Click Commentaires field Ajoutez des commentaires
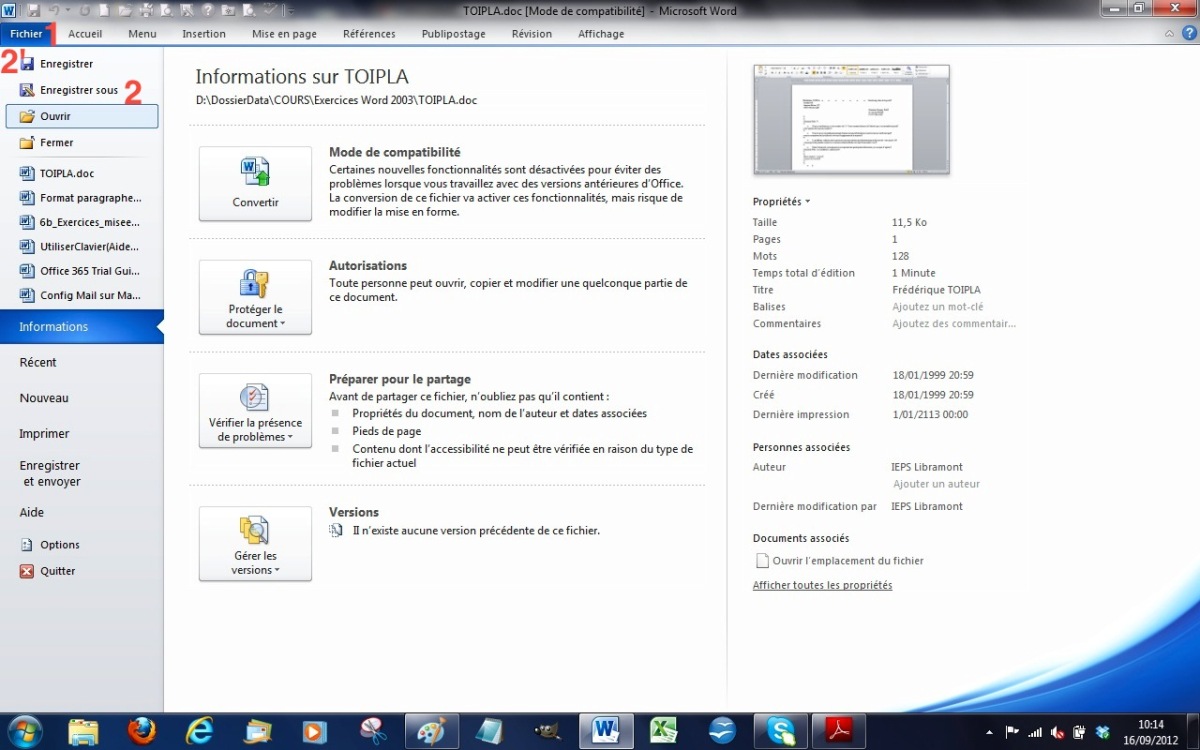 954,324
